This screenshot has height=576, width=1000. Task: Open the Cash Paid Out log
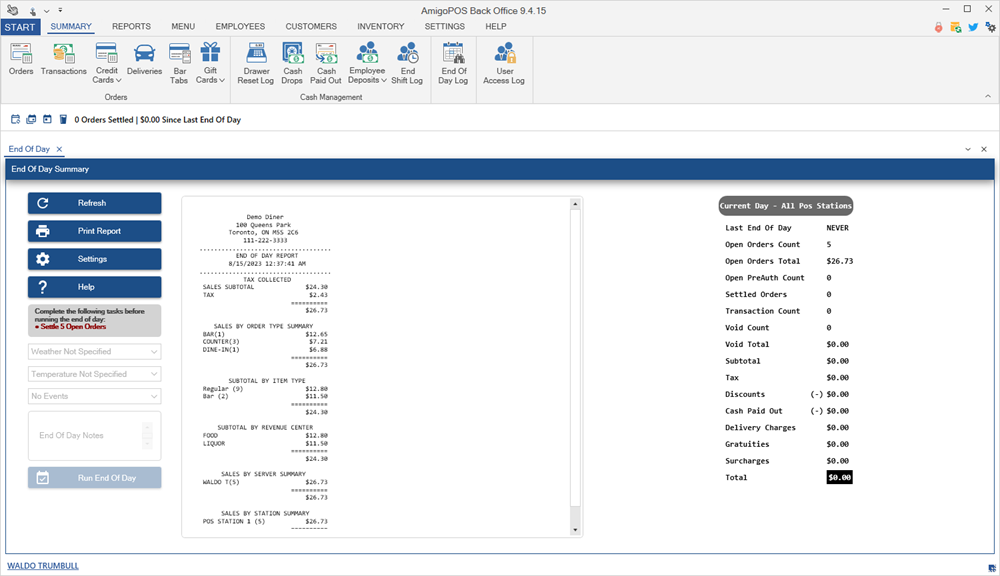point(326,63)
